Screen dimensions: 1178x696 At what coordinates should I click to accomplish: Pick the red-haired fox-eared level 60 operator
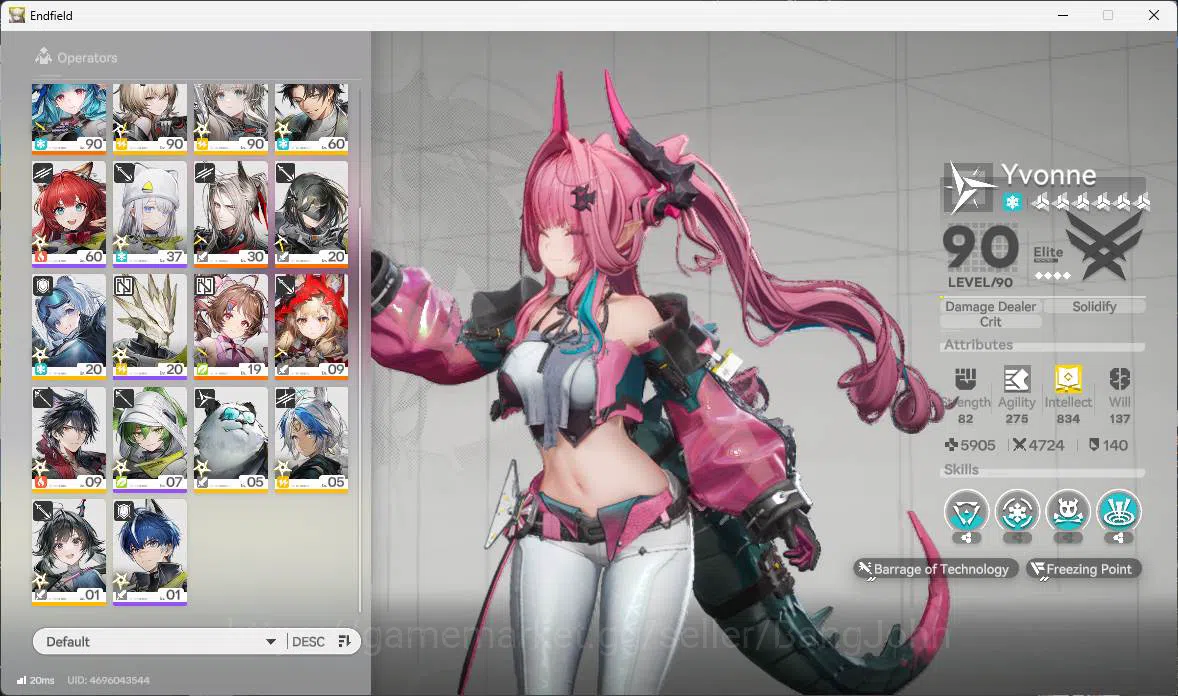69,213
